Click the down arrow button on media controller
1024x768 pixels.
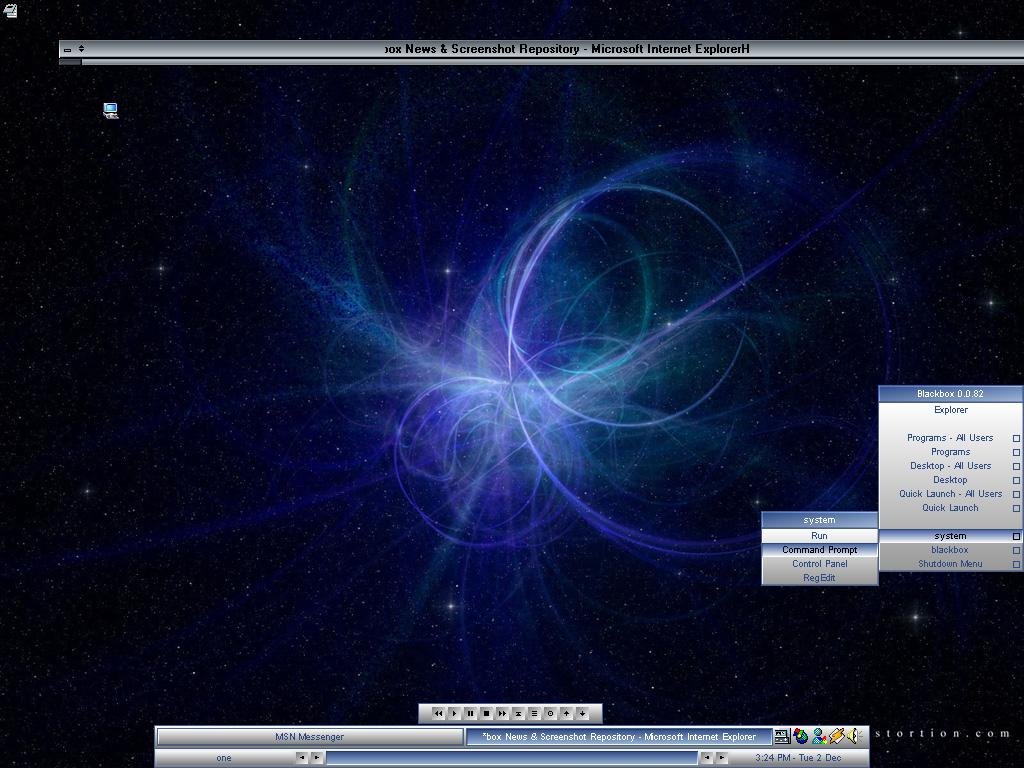click(582, 713)
